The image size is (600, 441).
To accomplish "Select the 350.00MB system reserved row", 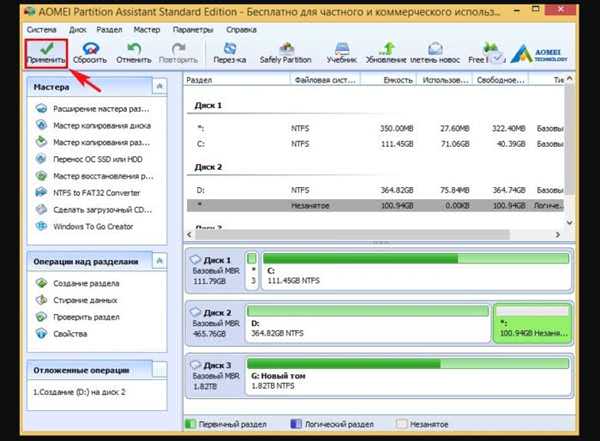I will (x=375, y=128).
